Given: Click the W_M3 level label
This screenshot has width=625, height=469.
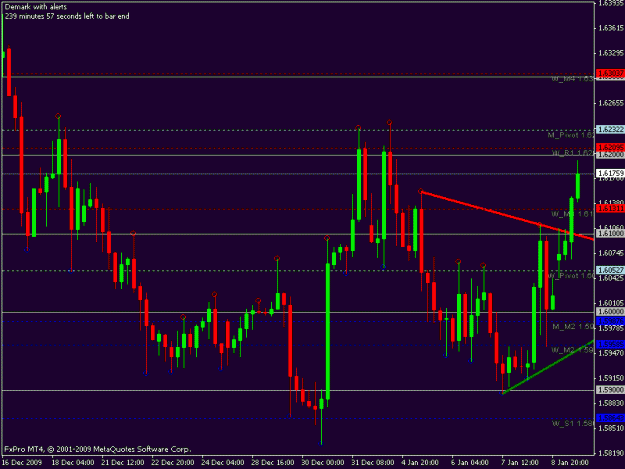Looking at the screenshot, I should 573,214.
